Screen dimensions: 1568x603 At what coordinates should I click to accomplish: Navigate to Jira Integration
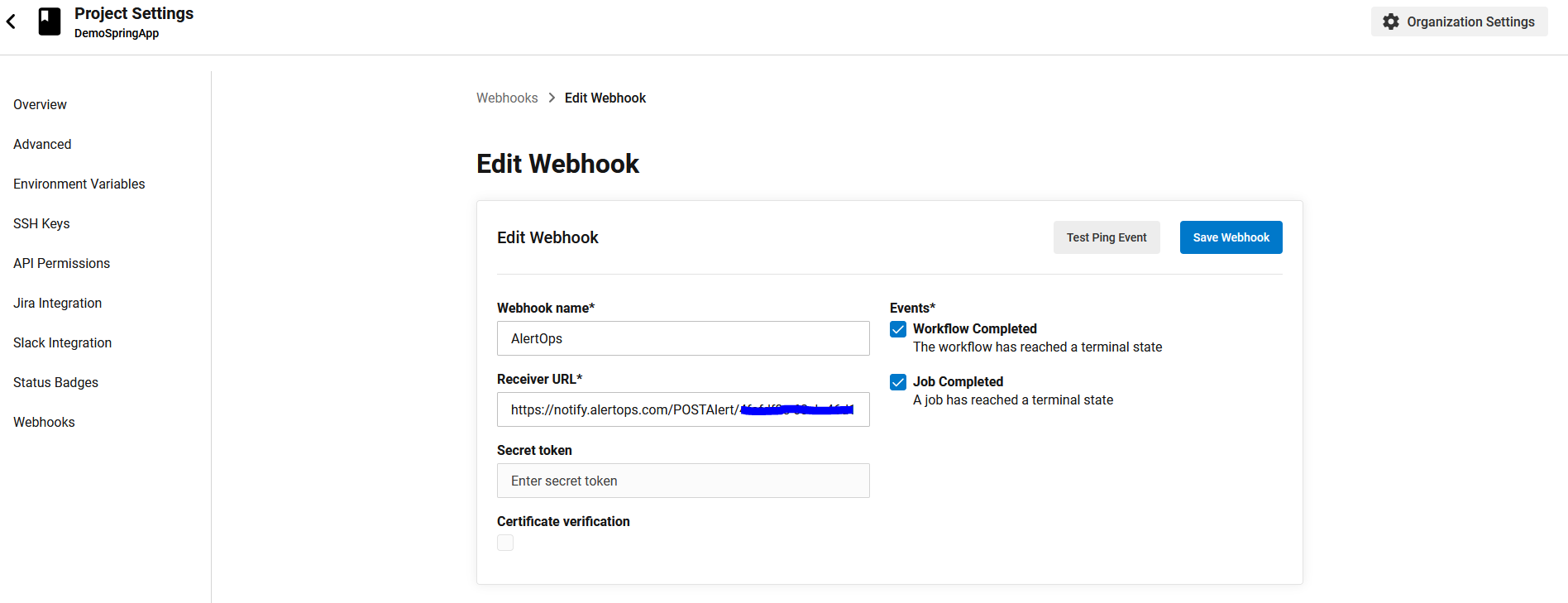click(57, 303)
